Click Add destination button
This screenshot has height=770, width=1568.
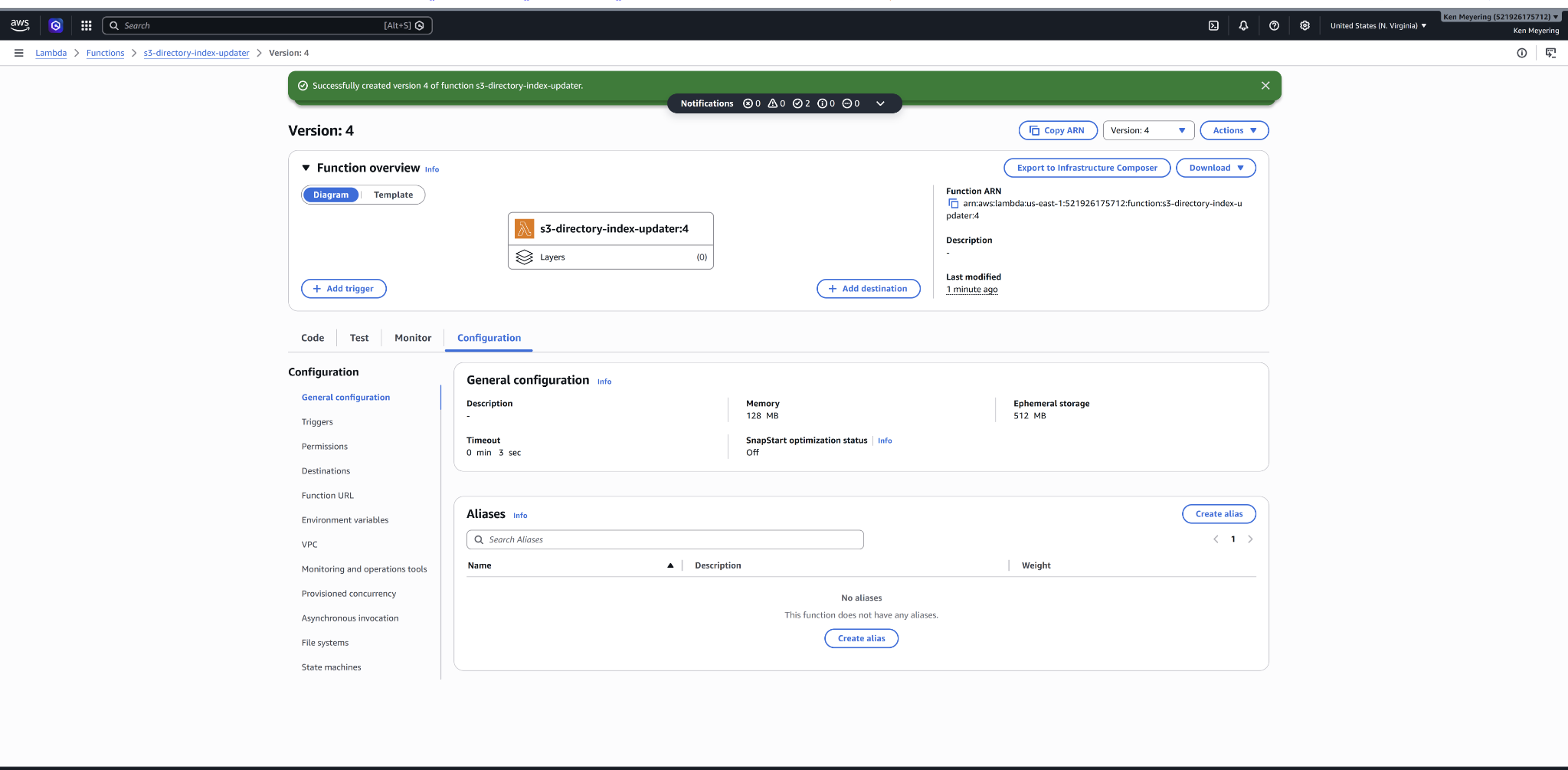pyautogui.click(x=869, y=289)
